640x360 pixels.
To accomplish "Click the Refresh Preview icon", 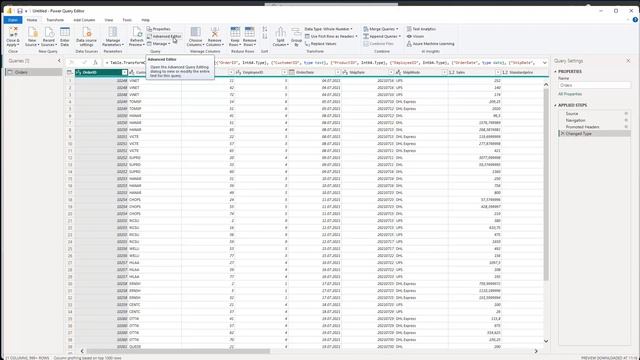I will coord(137,32).
